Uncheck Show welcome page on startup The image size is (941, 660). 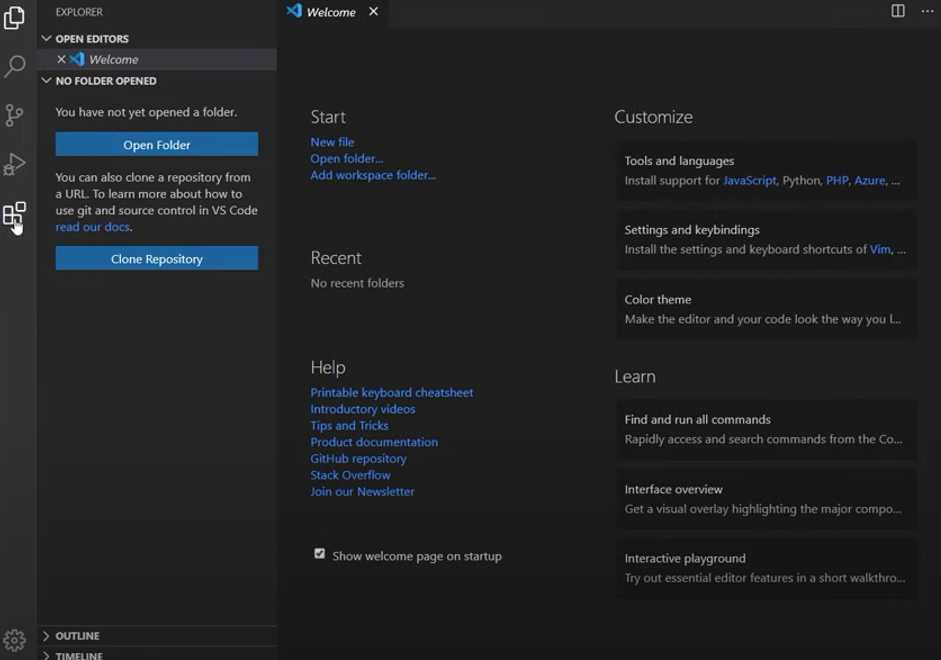pyautogui.click(x=319, y=554)
